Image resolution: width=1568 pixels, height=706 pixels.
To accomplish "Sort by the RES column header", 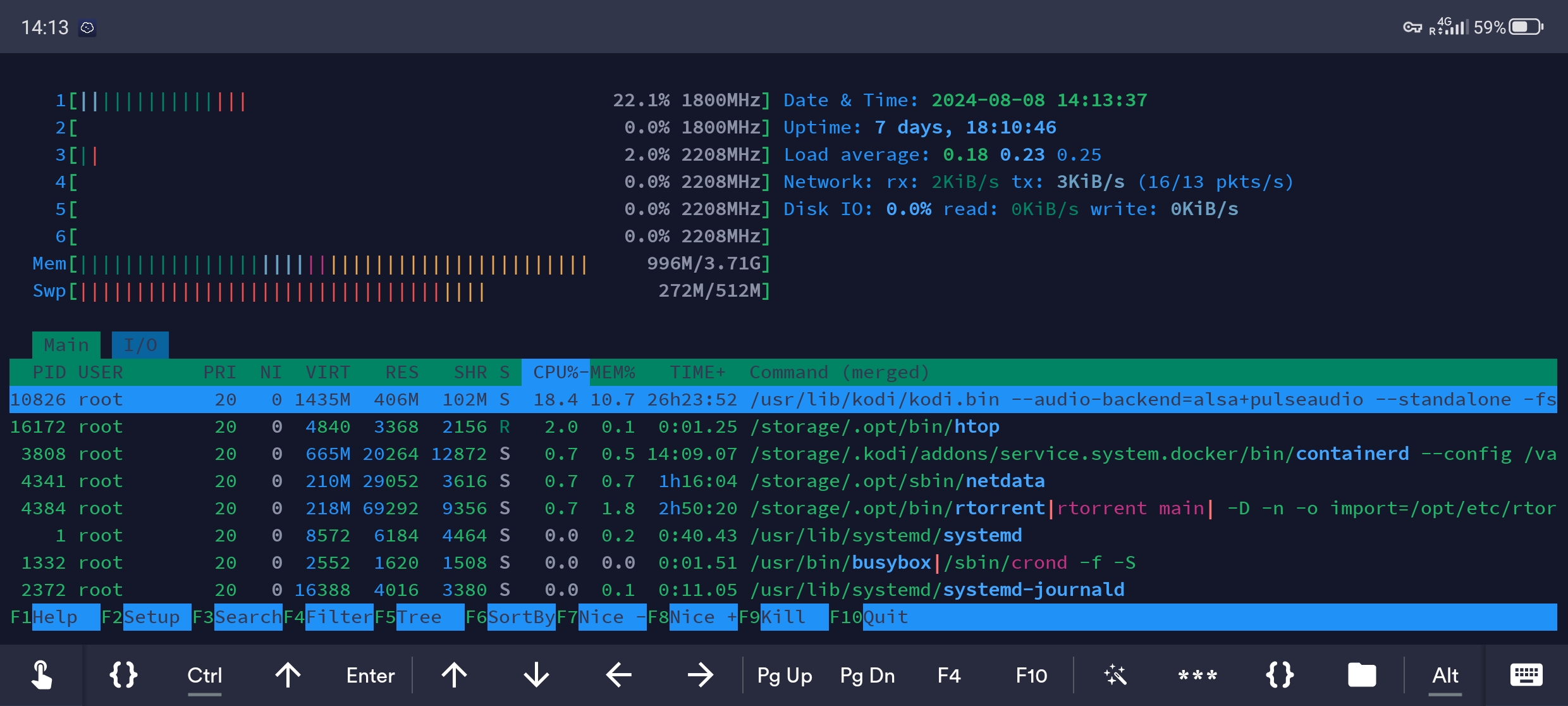I will 402,372.
